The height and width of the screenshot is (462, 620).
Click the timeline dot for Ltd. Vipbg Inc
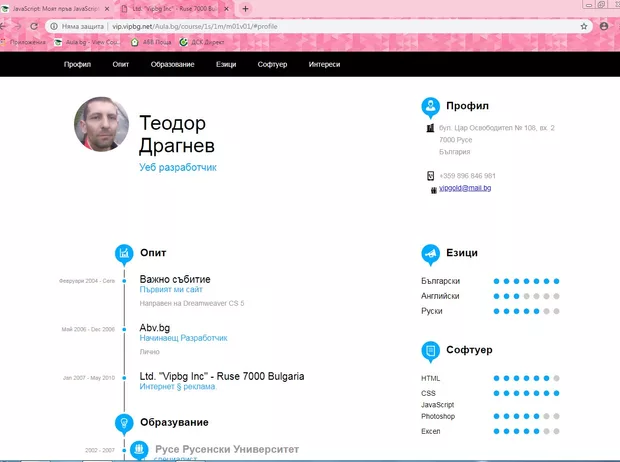click(x=124, y=378)
